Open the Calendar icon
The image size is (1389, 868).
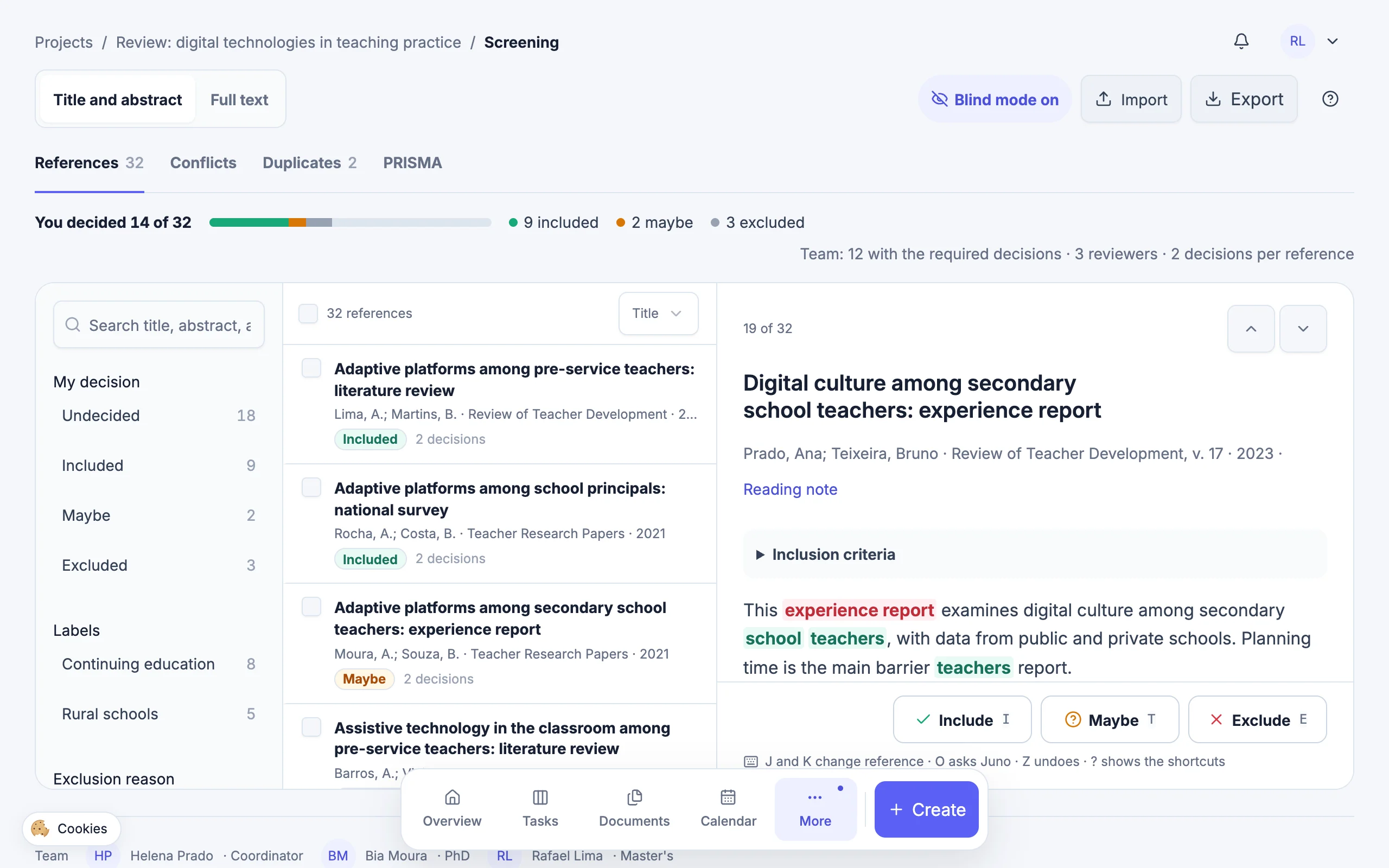coord(728,797)
